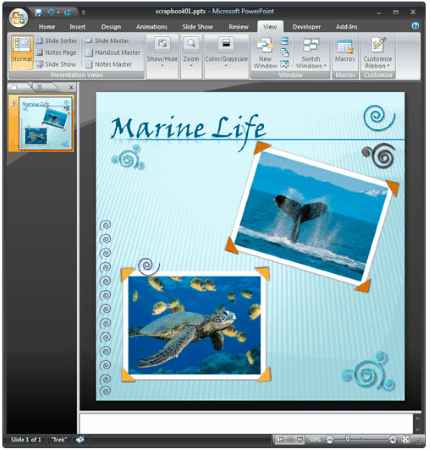
Task: Open the Undo history dropdown arrow
Action: coord(58,13)
